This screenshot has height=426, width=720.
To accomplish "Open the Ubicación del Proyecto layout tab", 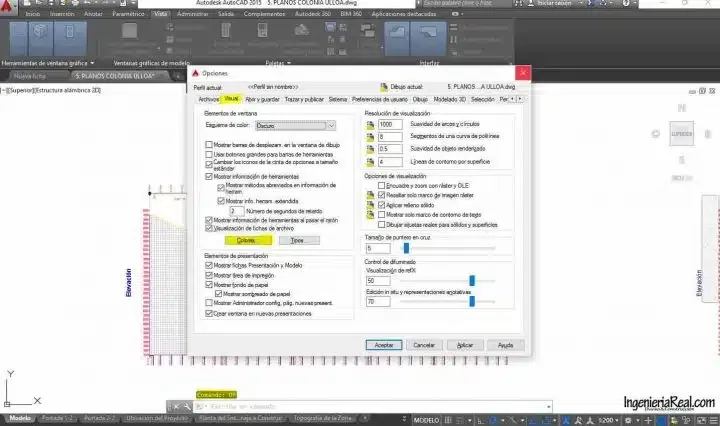I will [157, 418].
